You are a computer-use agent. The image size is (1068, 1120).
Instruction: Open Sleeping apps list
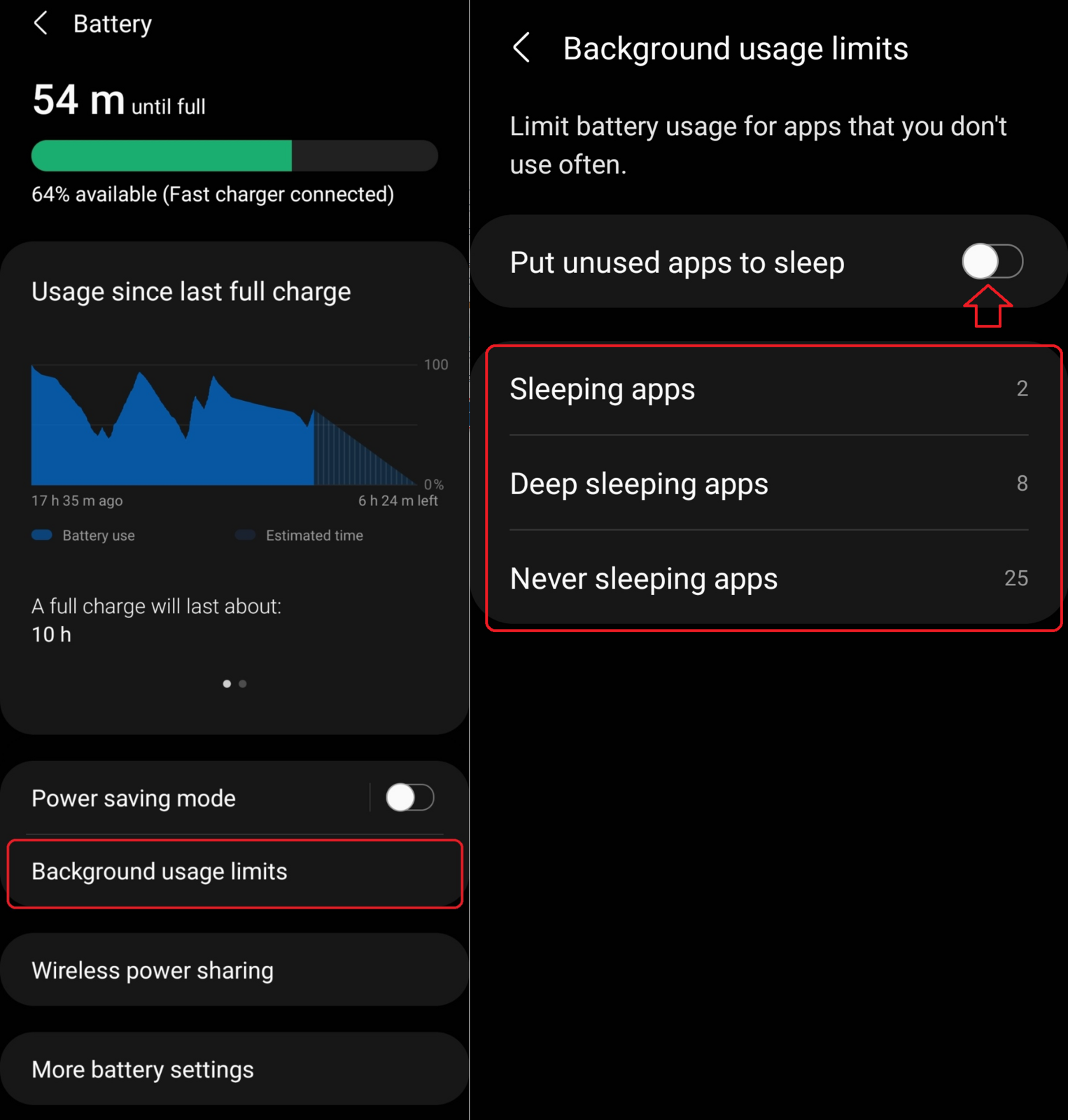click(768, 388)
